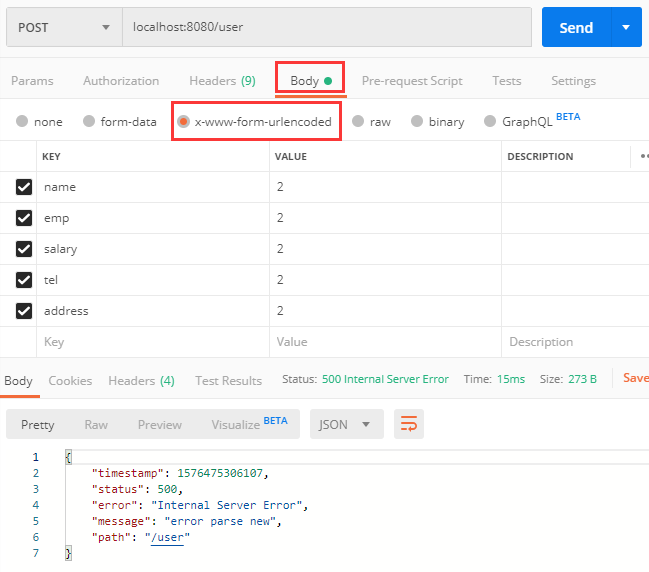This screenshot has height=572, width=649.
Task: View the response Headers (4) tab
Action: point(142,380)
